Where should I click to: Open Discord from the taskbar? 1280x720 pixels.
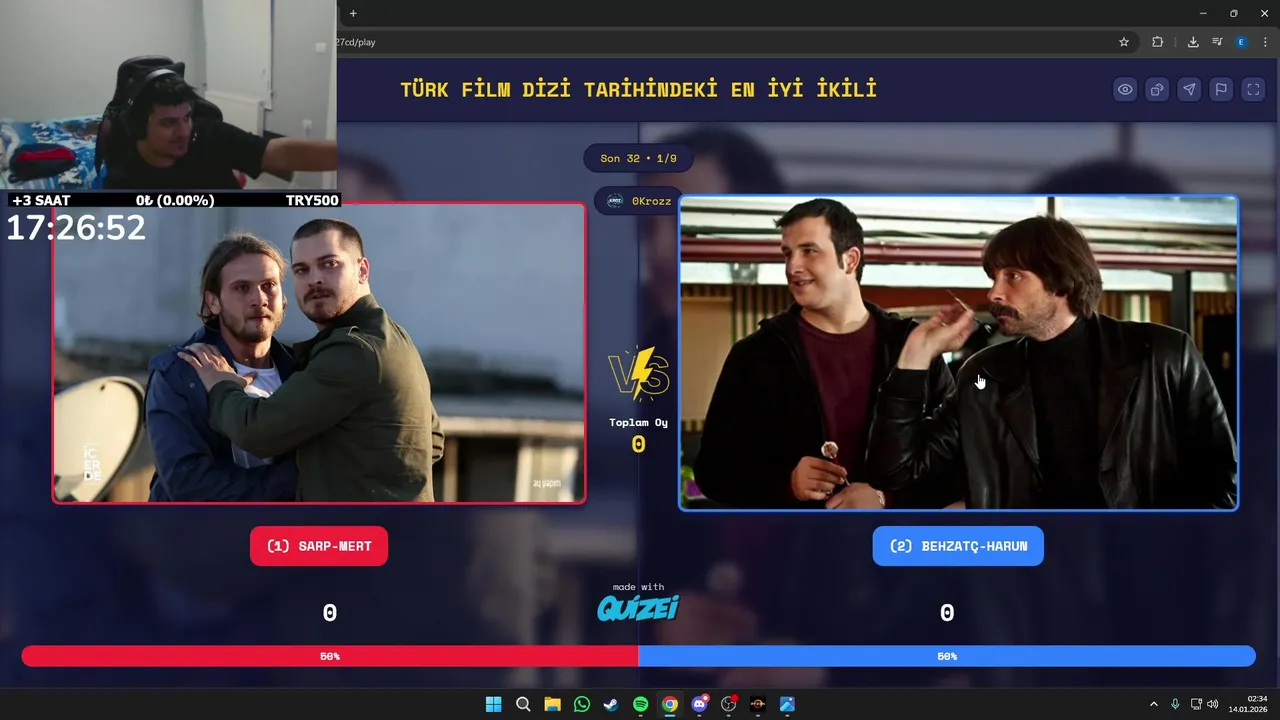coord(700,704)
